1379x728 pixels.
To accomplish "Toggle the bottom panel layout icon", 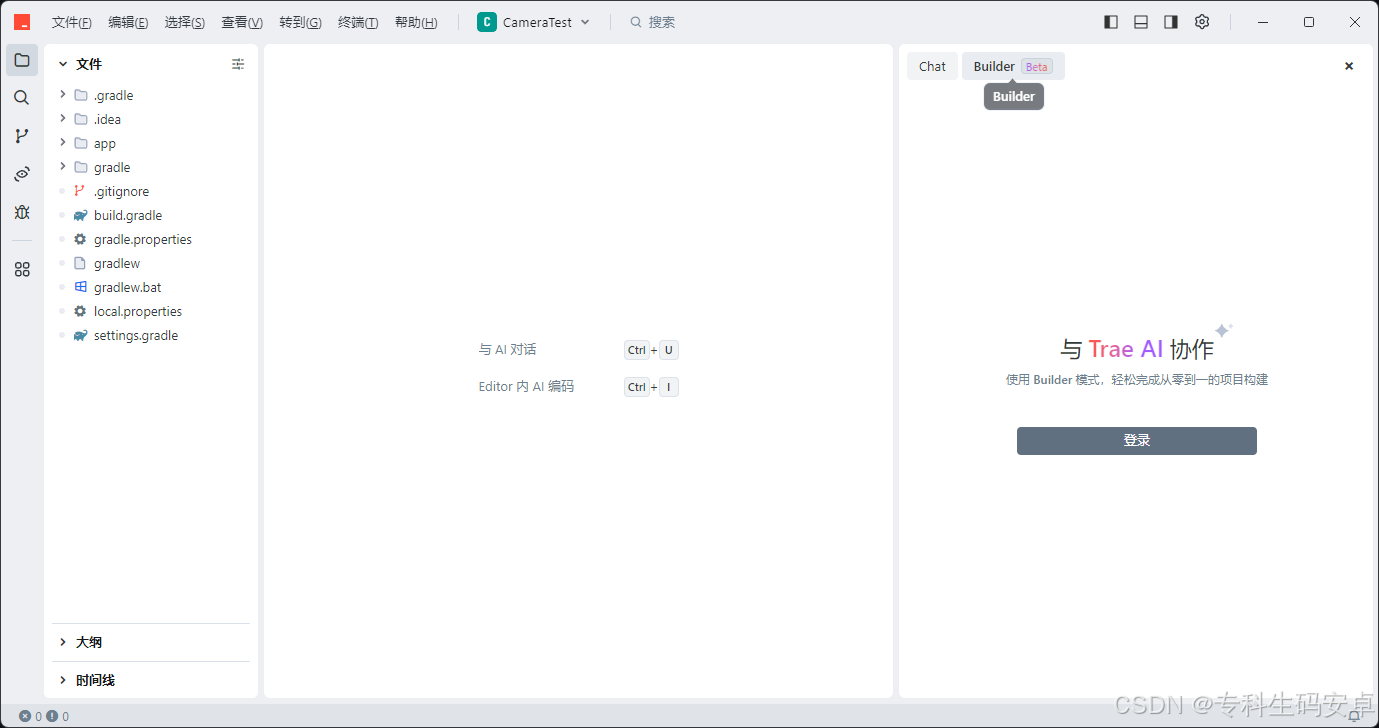I will [x=1141, y=22].
